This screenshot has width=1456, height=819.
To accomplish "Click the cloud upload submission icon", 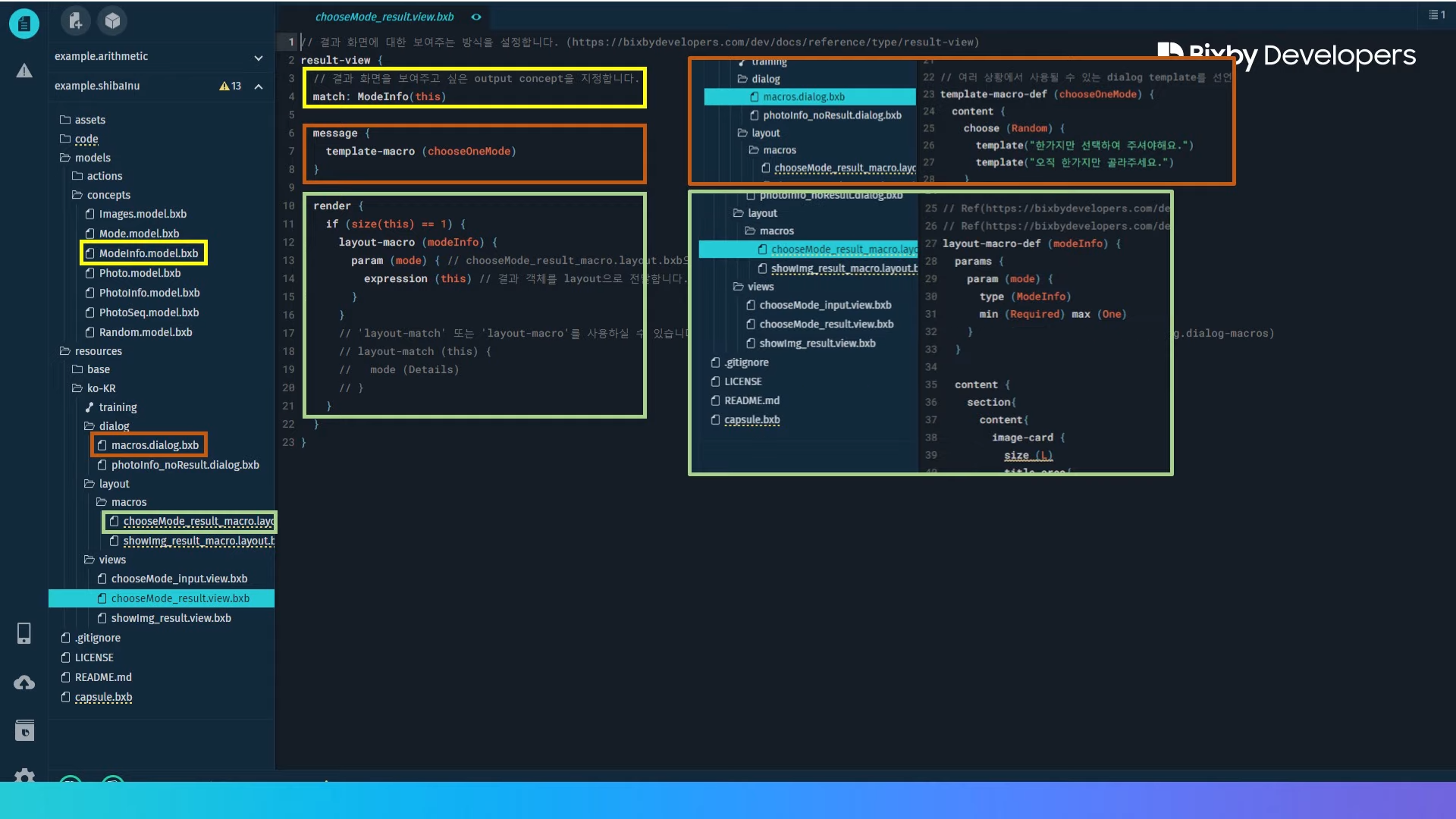I will pyautogui.click(x=24, y=683).
